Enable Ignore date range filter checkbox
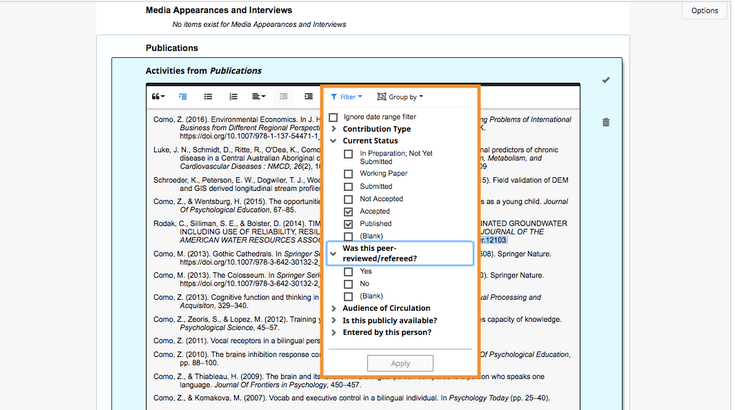The image size is (735, 410). 333,117
